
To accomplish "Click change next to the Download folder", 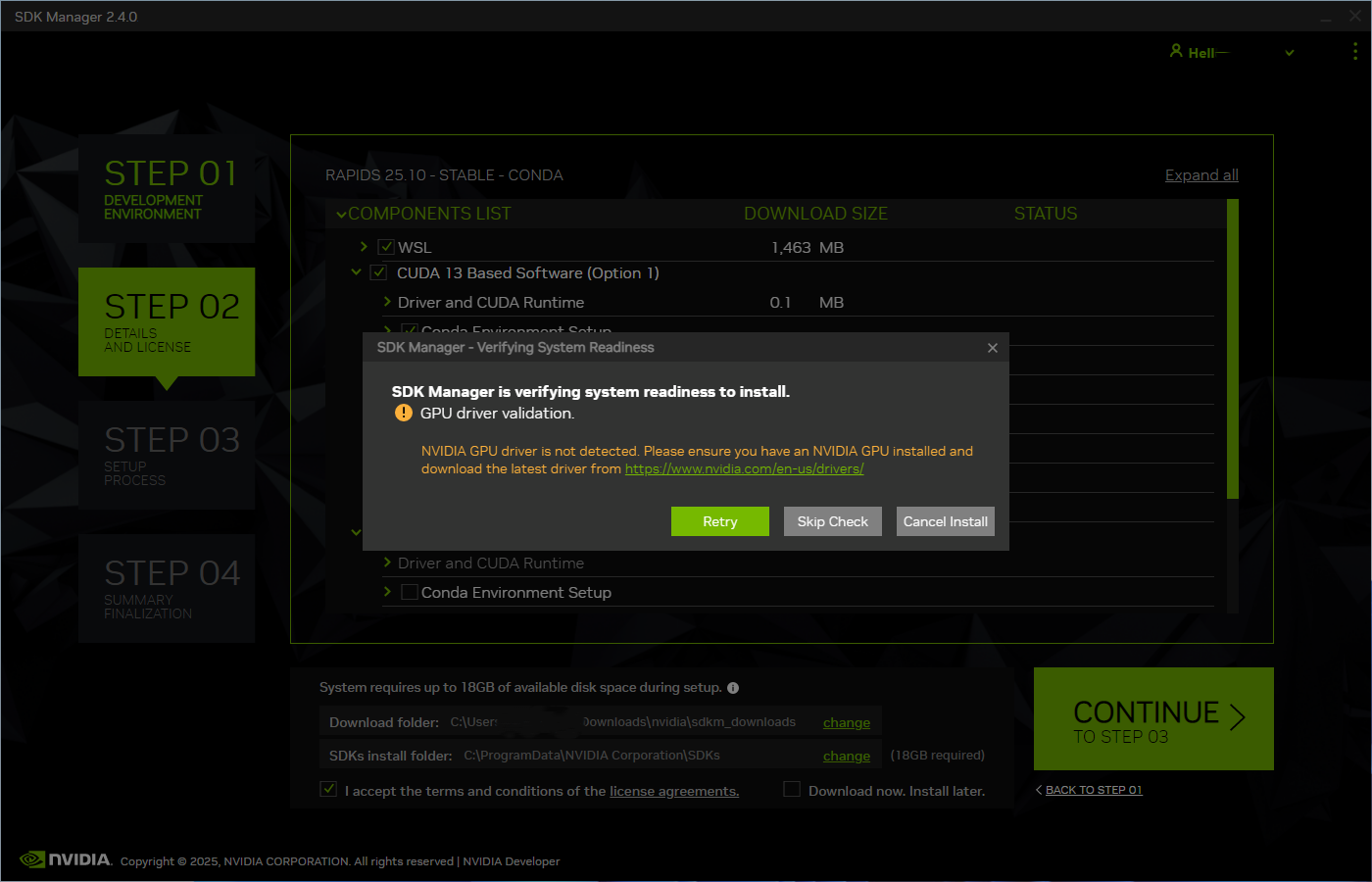I will click(846, 722).
